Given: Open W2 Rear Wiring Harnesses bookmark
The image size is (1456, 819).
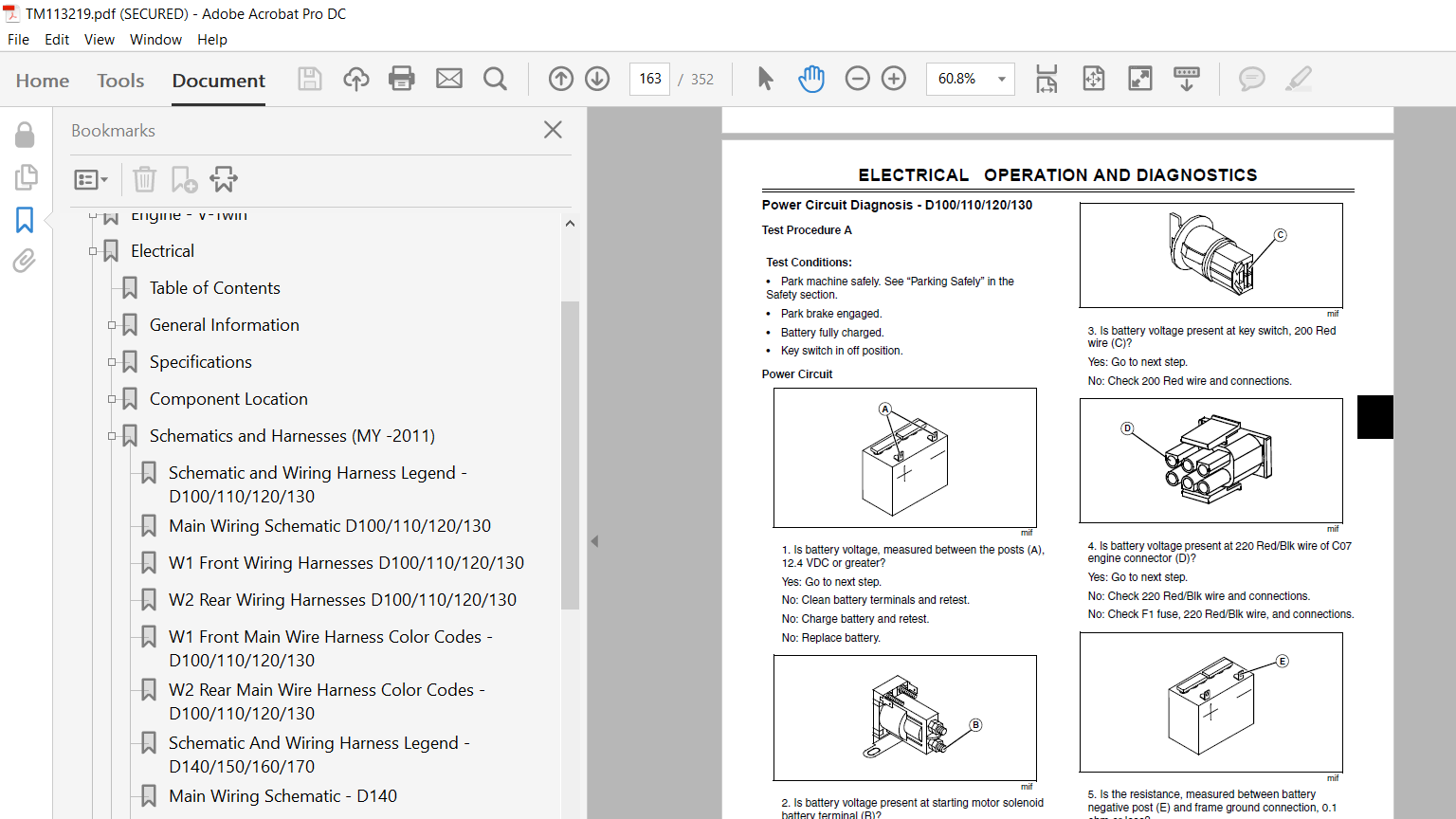Looking at the screenshot, I should click(x=342, y=600).
